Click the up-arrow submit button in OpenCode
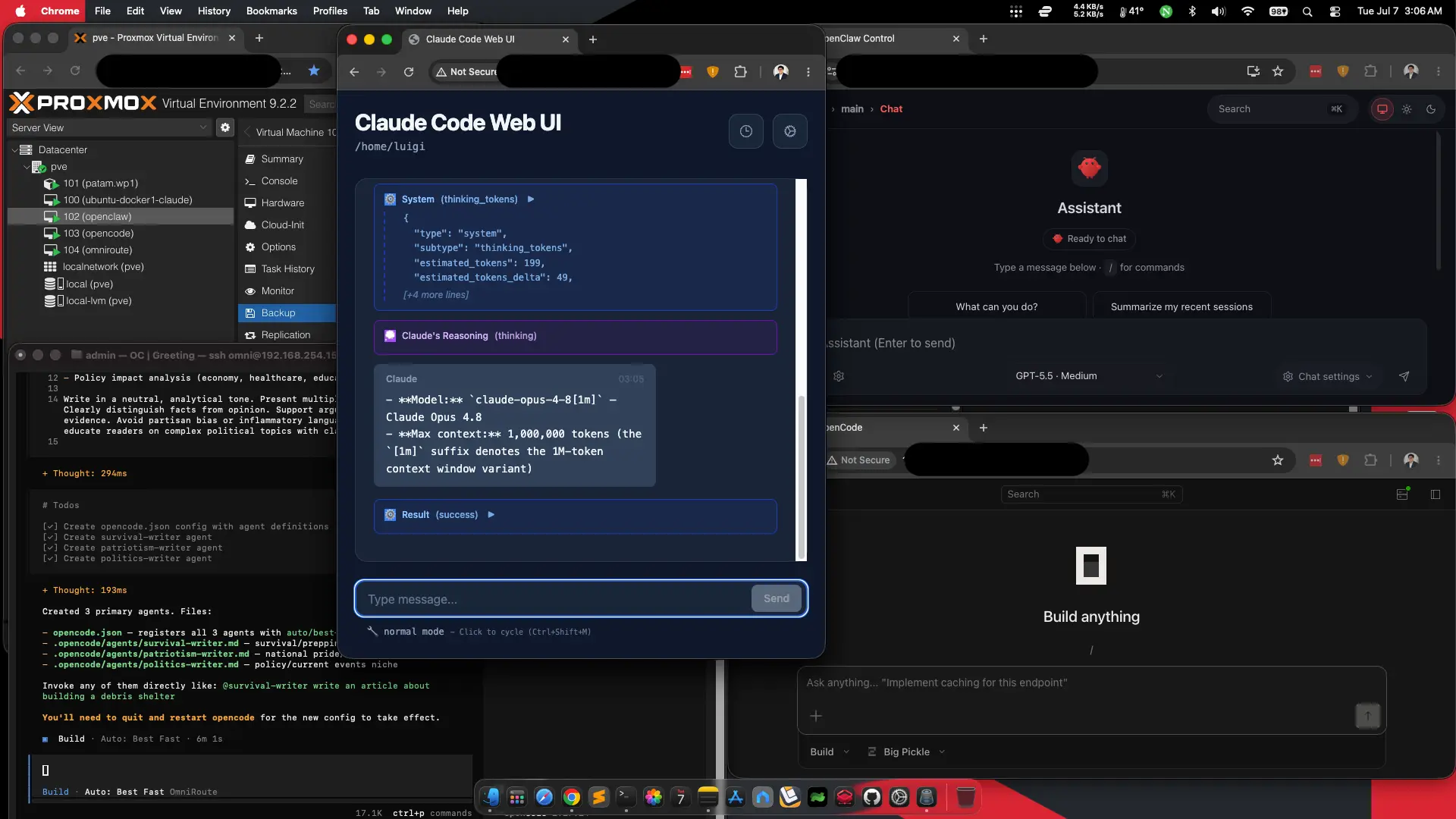Screen dimensions: 1456x819 1367,715
